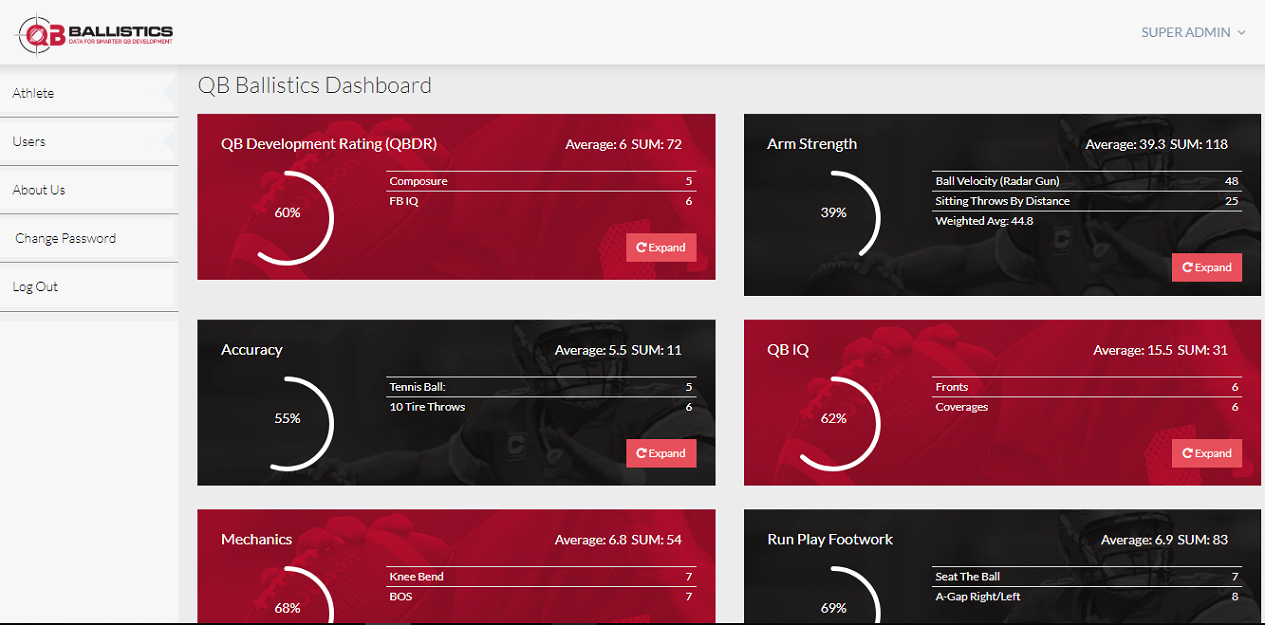The width and height of the screenshot is (1265, 625).
Task: Expand the Accuracy card
Action: click(x=661, y=453)
